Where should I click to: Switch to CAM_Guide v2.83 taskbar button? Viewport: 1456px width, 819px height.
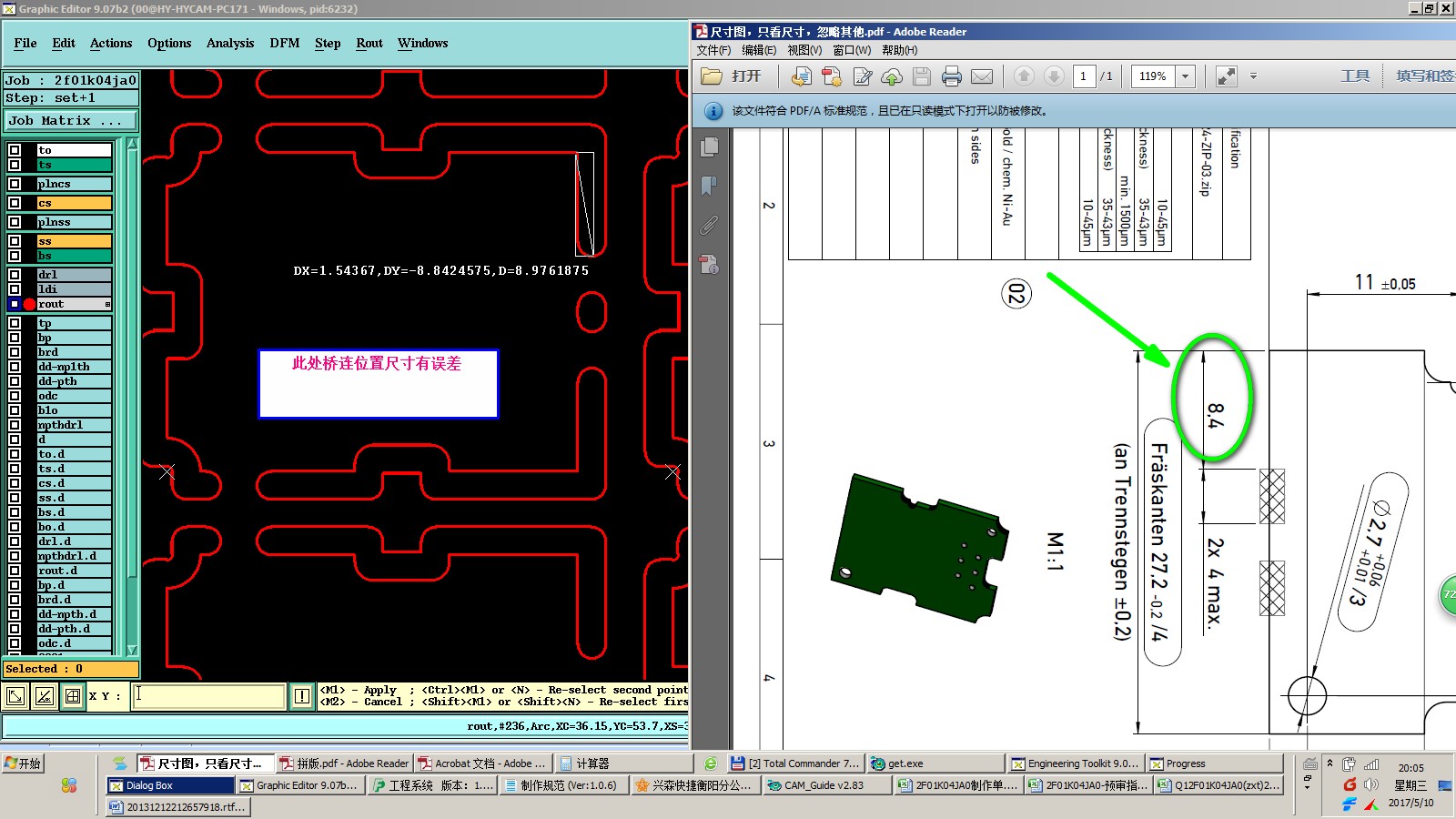[x=827, y=785]
